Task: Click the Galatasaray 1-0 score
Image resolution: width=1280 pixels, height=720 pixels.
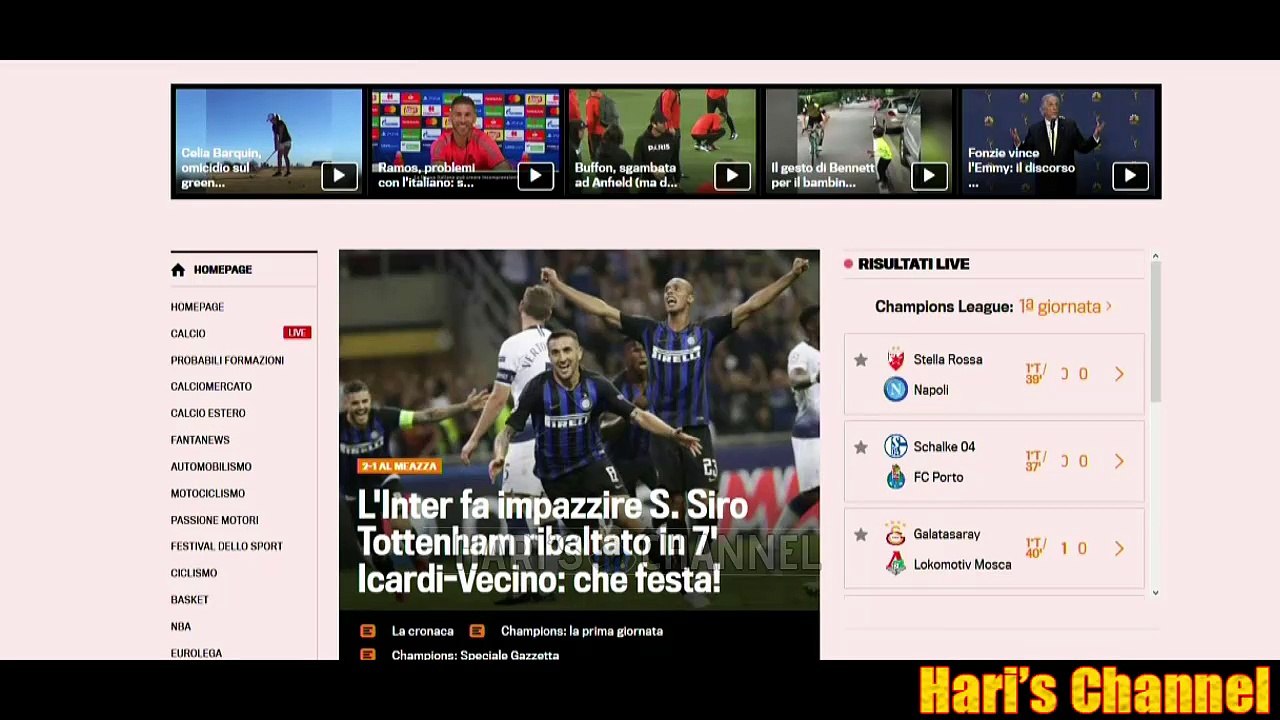Action: (x=1074, y=548)
